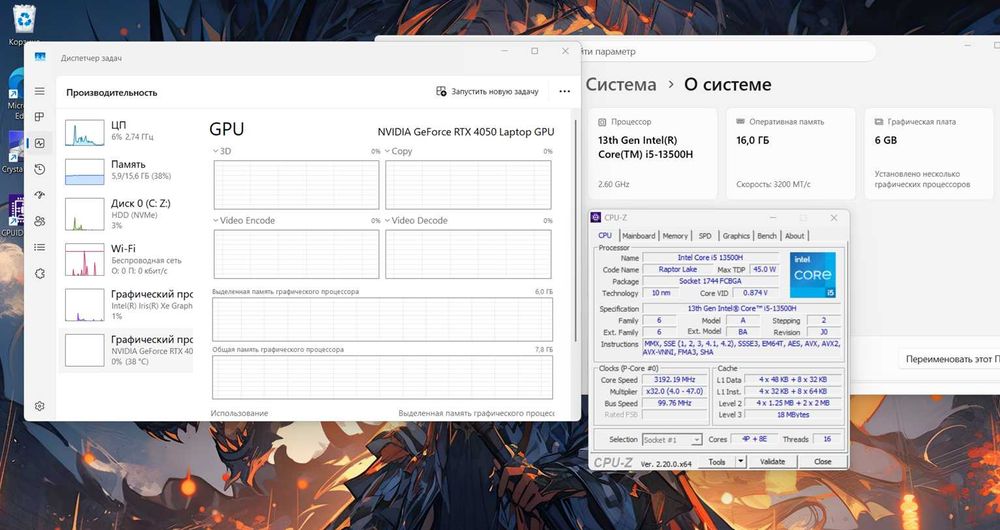Select the ЦП performance graph entry
This screenshot has height=530, width=1000.
(125, 132)
